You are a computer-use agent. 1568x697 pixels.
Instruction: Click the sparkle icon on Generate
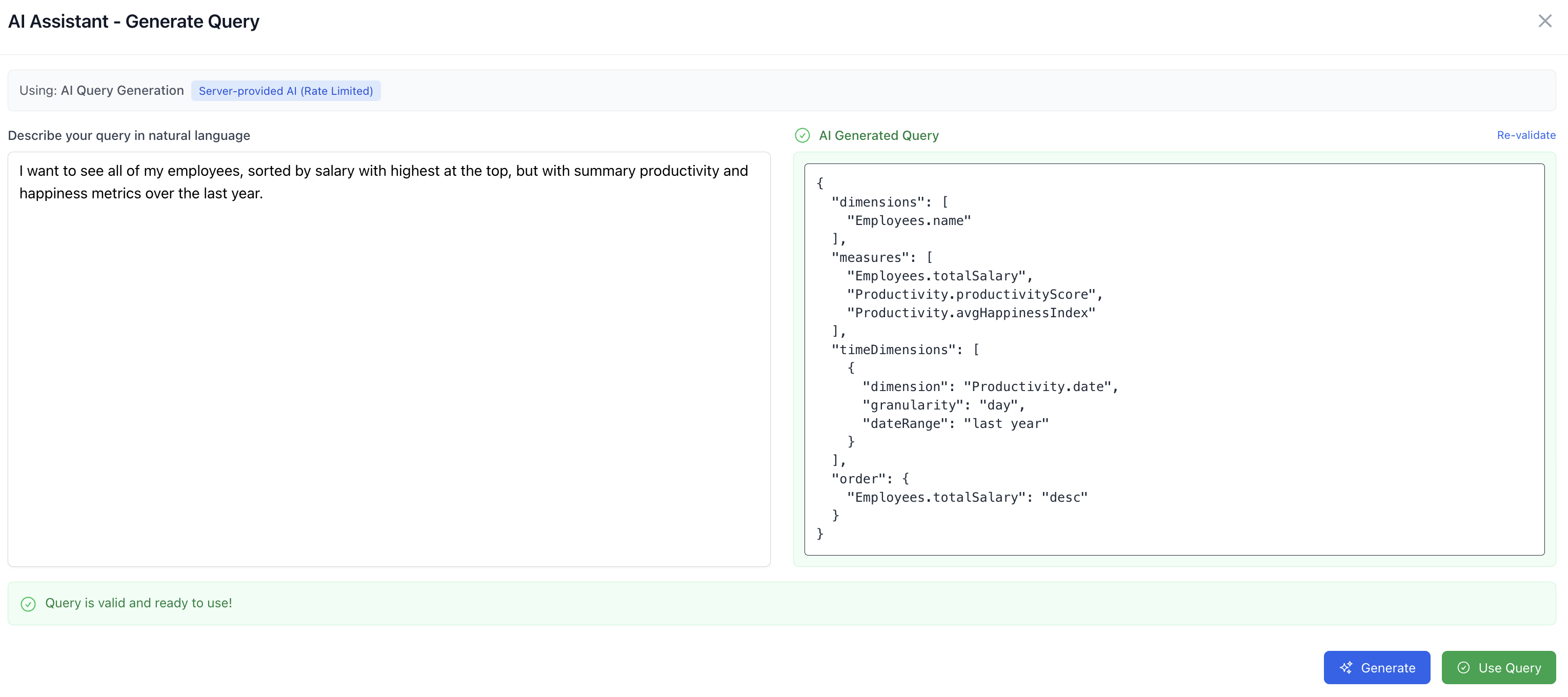click(1346, 667)
